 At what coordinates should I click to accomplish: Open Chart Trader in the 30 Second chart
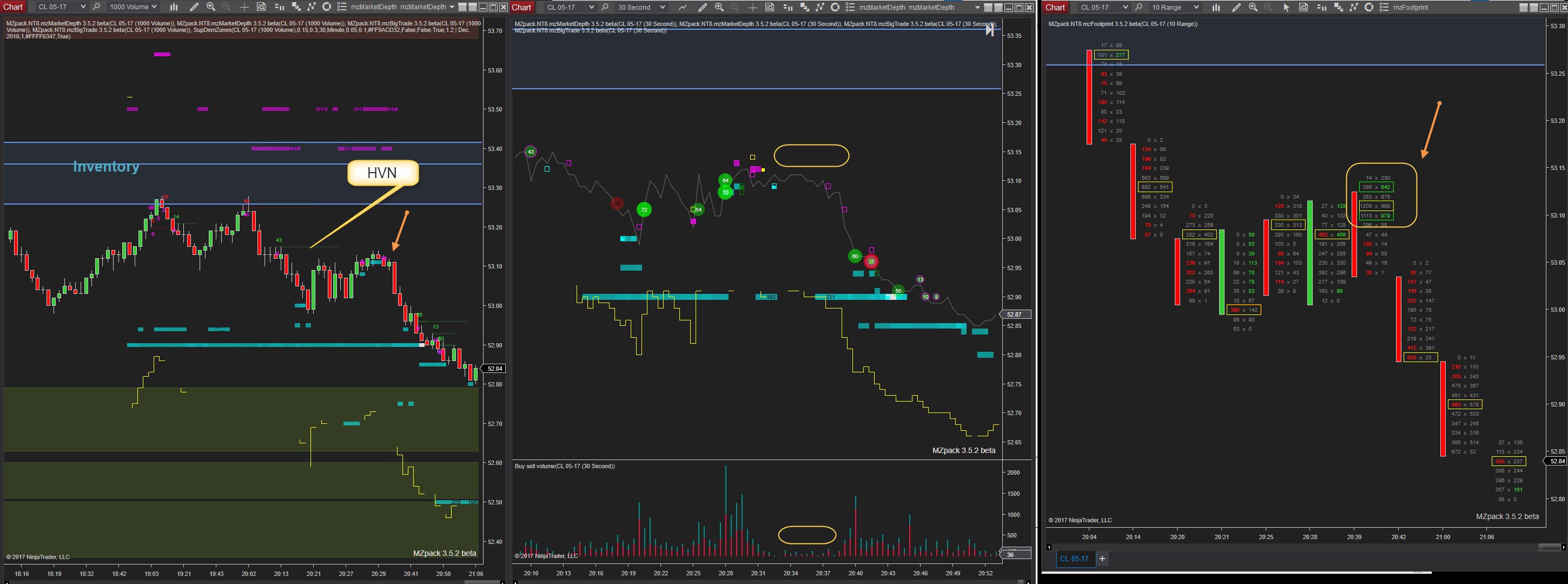(788, 6)
